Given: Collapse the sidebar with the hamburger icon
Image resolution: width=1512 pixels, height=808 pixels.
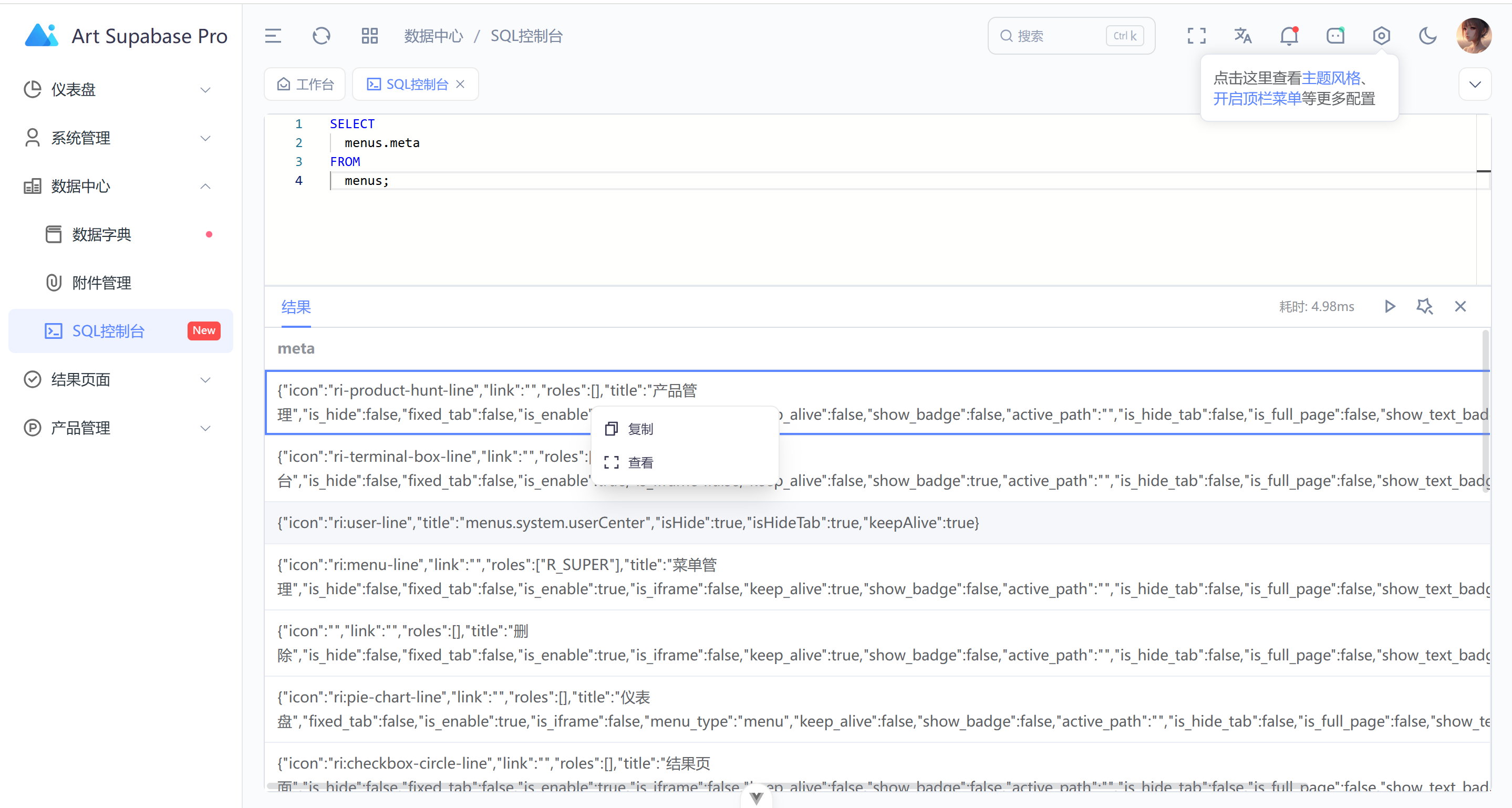Looking at the screenshot, I should click(273, 36).
